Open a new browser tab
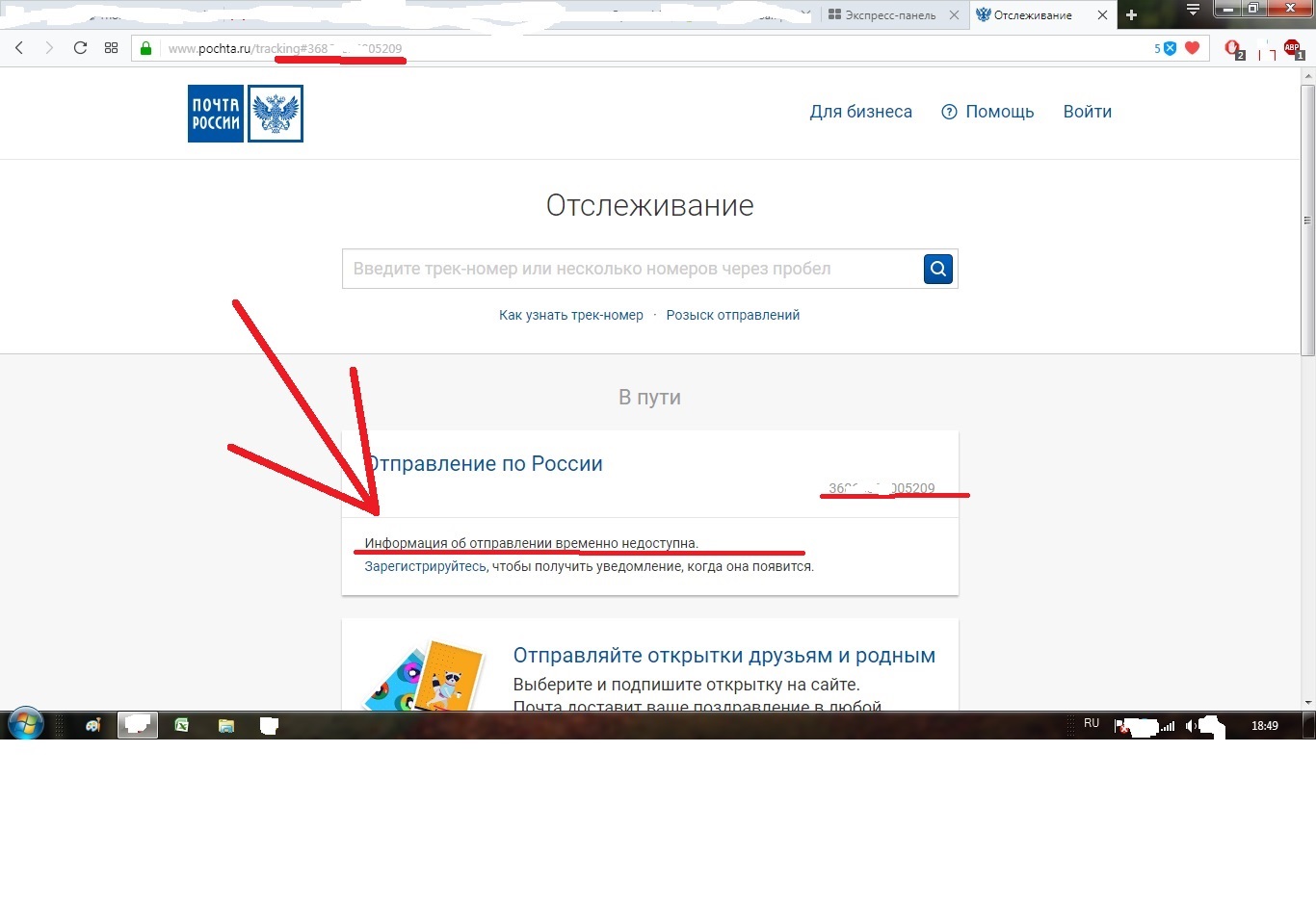 (x=1131, y=15)
